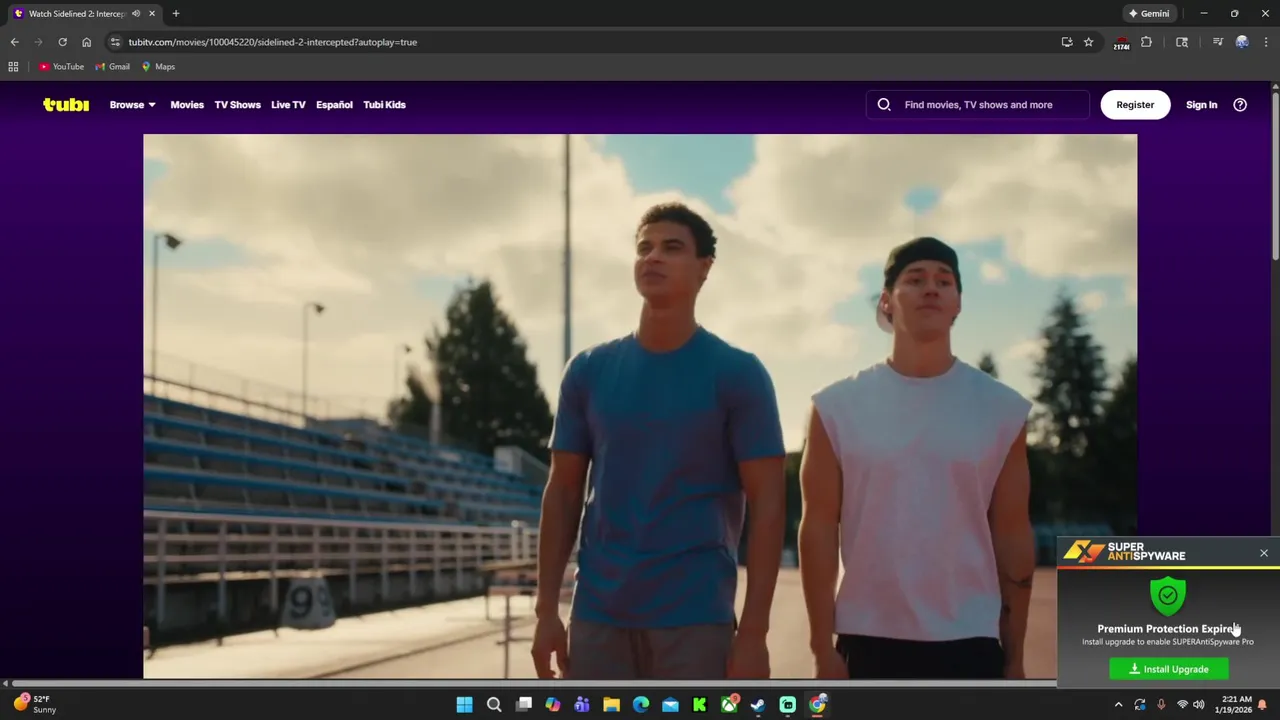
Task: Open Xbox app from taskbar
Action: coord(729,705)
